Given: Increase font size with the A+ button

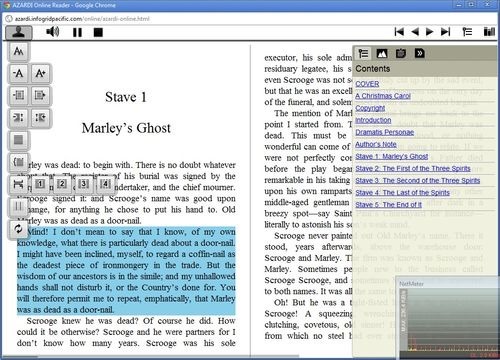Looking at the screenshot, I should click(x=40, y=73).
